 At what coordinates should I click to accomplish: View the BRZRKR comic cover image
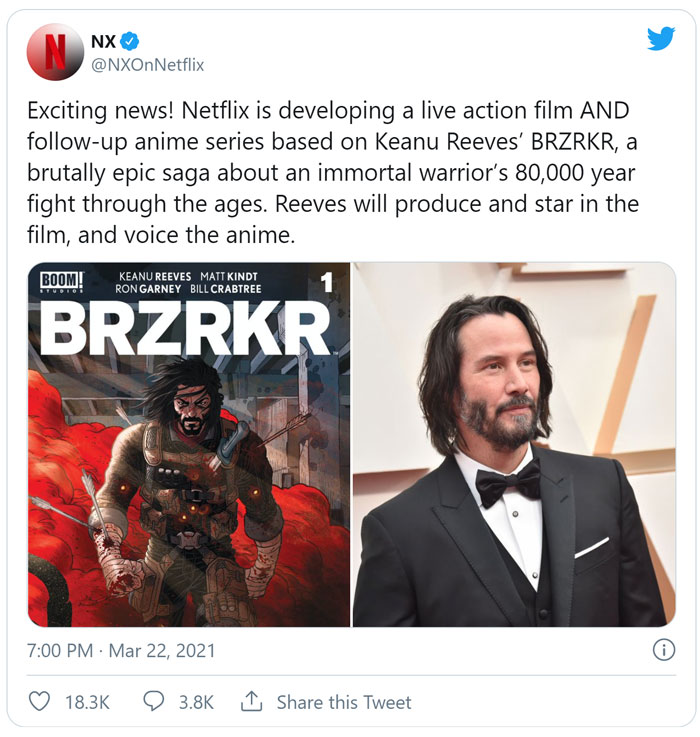tap(189, 445)
